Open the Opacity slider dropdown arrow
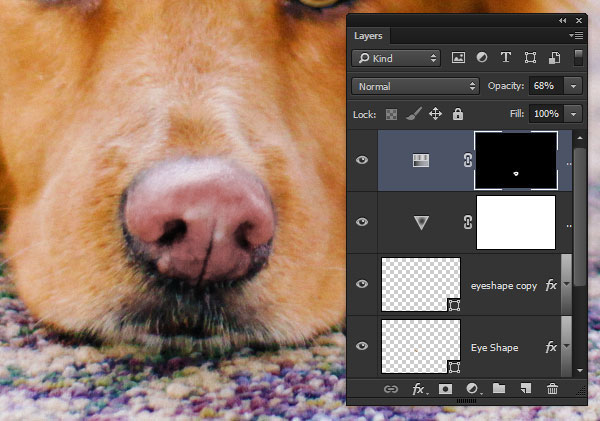 point(573,86)
